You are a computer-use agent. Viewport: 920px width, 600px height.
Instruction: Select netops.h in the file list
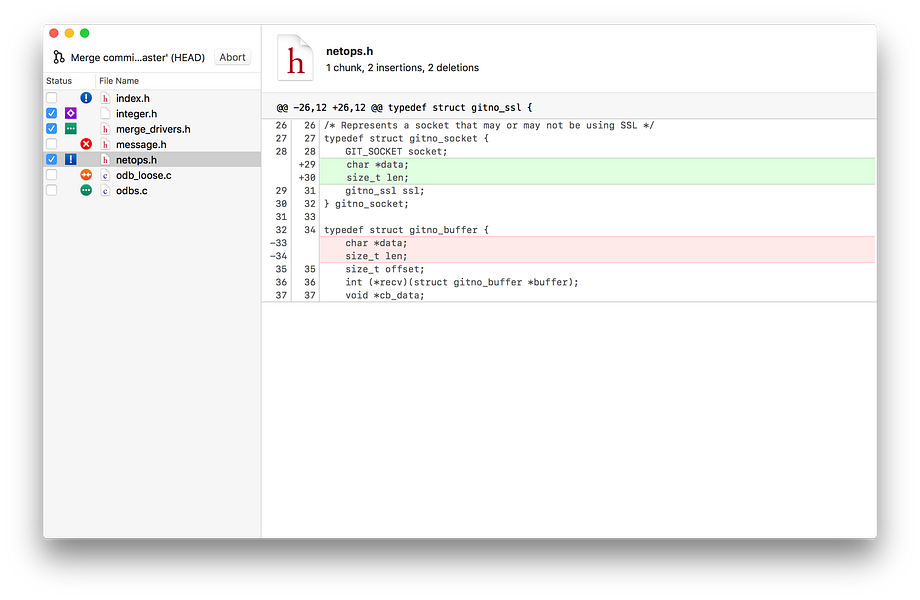coord(152,160)
